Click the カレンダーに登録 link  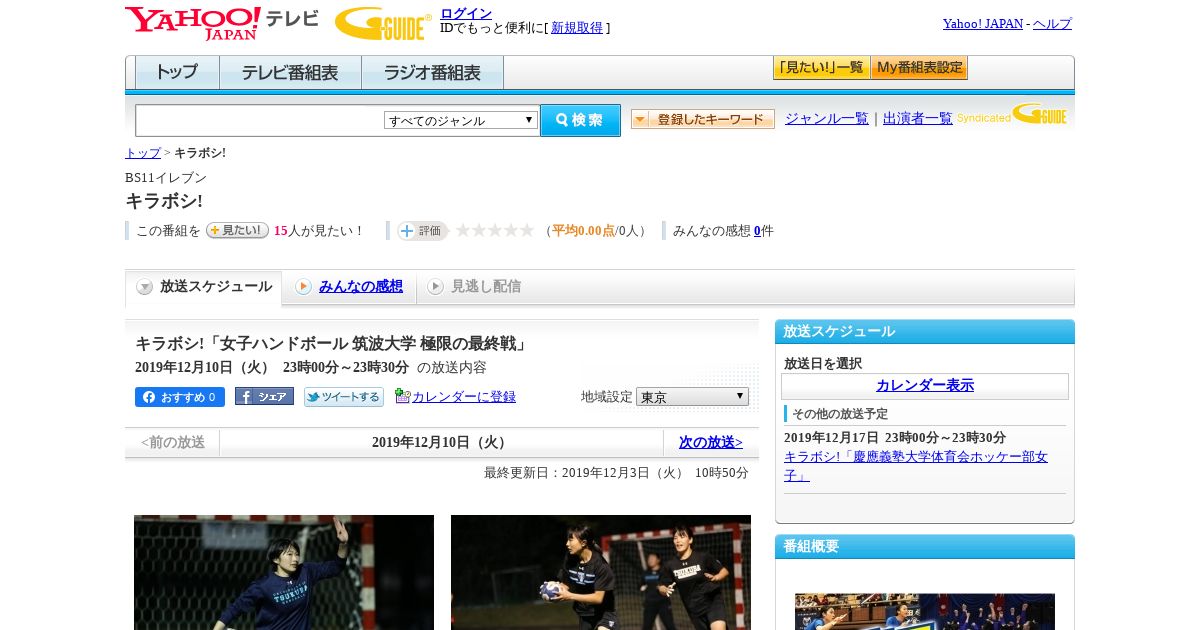pos(464,396)
